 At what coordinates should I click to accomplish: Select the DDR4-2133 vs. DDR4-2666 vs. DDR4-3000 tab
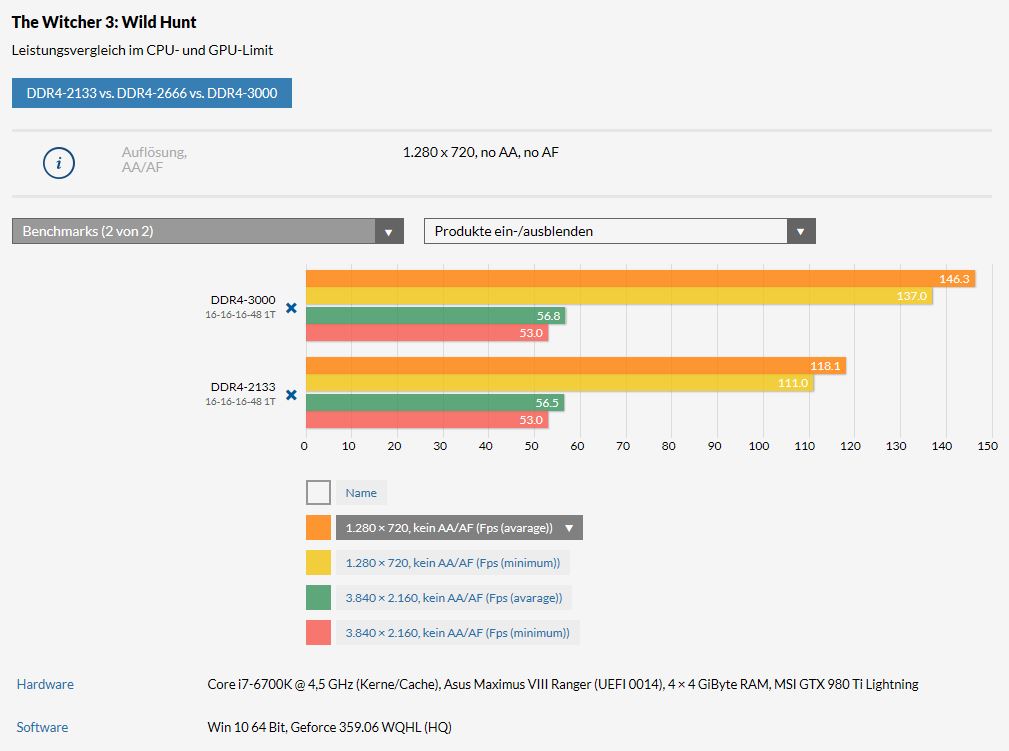point(152,93)
